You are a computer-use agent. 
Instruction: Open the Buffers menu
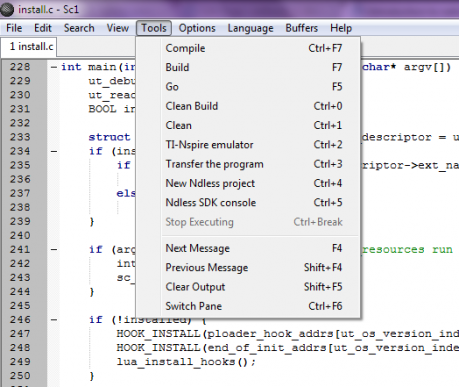[x=301, y=28]
